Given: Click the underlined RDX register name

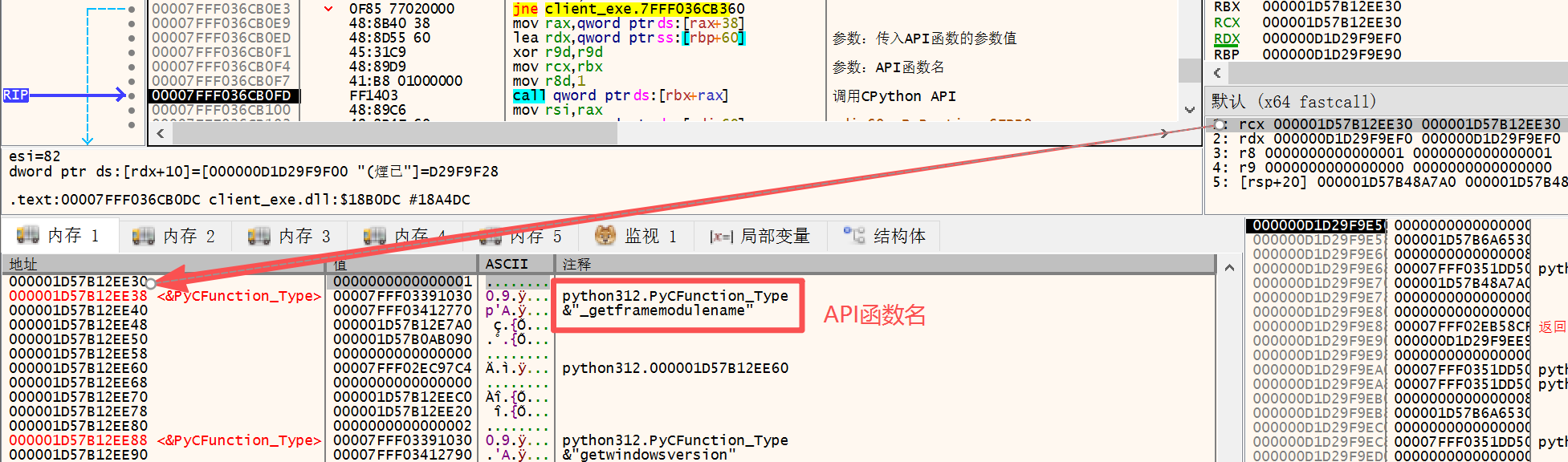Looking at the screenshot, I should click(1226, 38).
